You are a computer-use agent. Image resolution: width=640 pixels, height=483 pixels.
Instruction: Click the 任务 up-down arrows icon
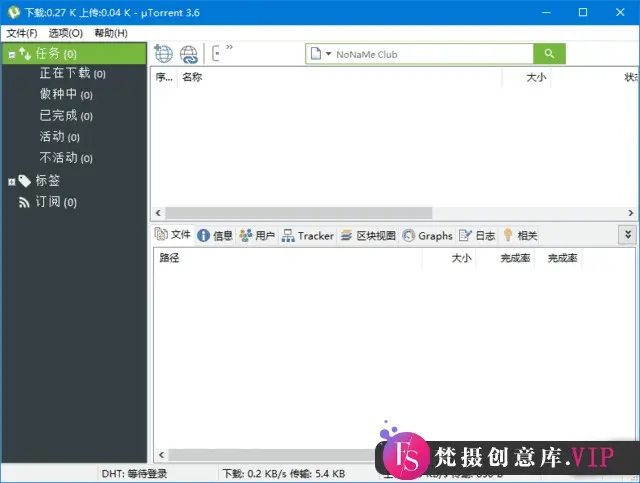(25, 53)
